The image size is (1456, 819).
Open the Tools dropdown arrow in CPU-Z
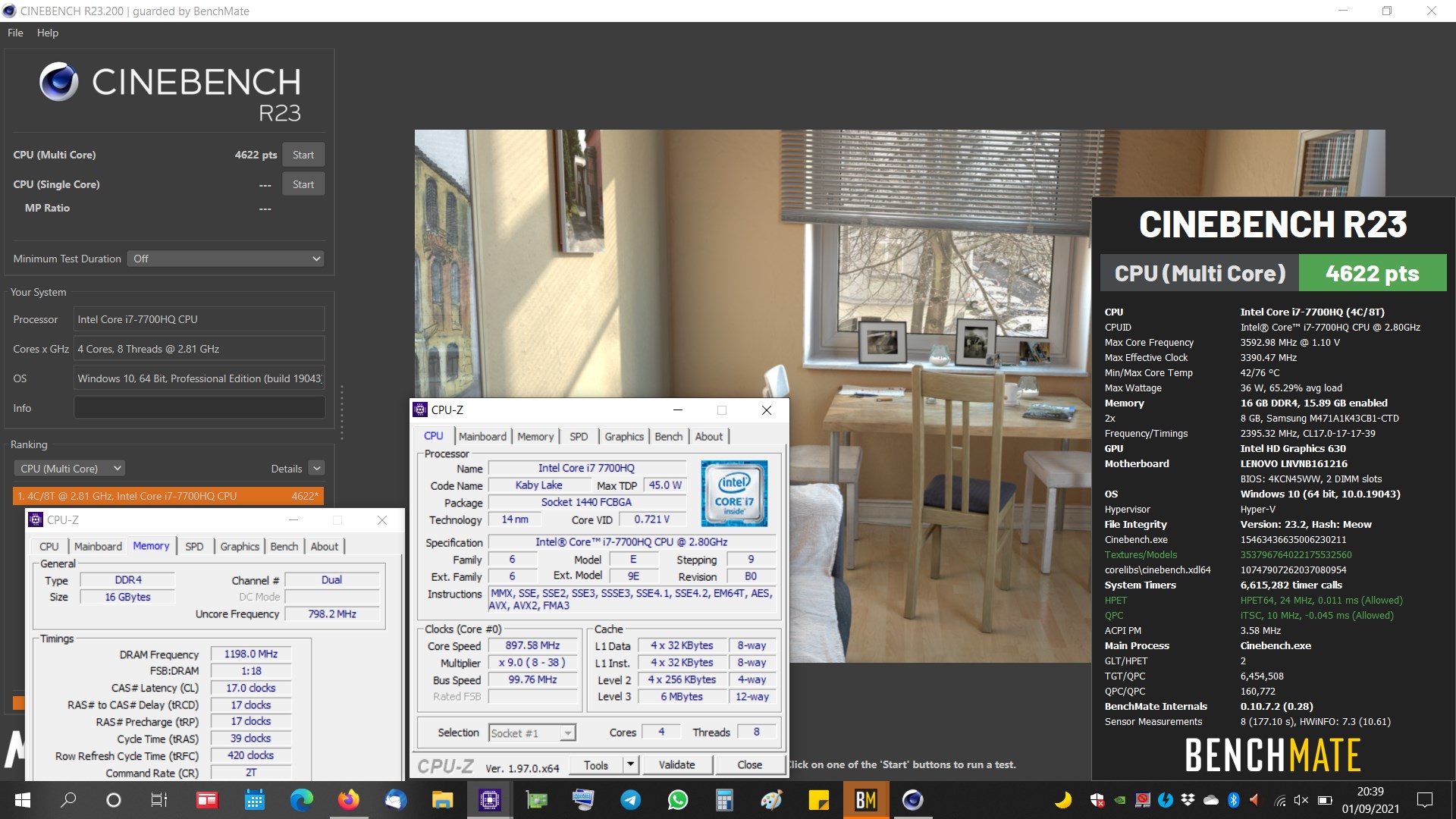[x=630, y=764]
